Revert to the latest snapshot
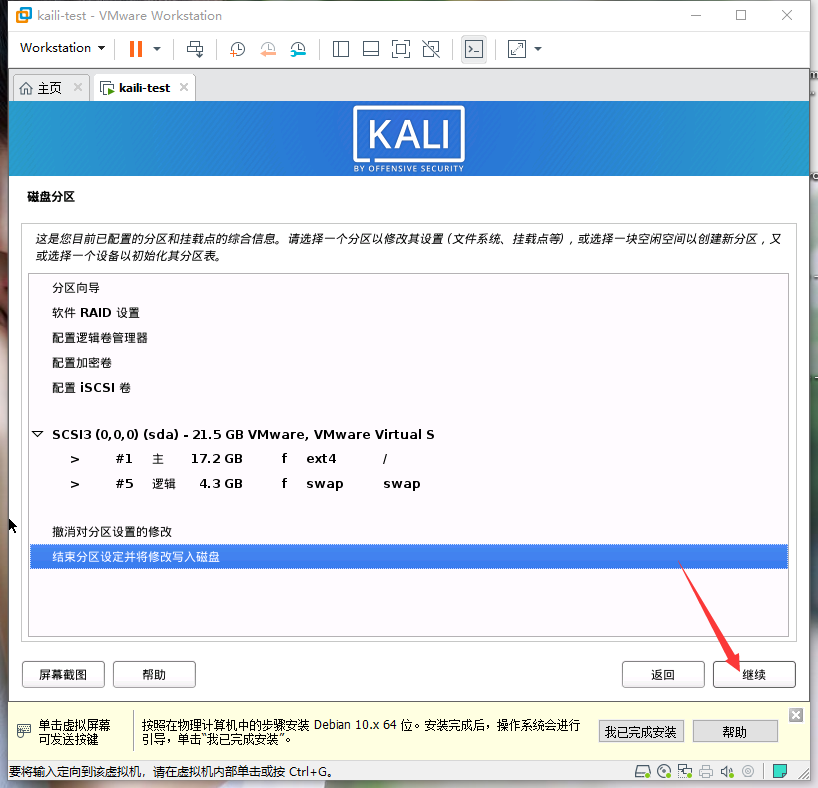 268,48
